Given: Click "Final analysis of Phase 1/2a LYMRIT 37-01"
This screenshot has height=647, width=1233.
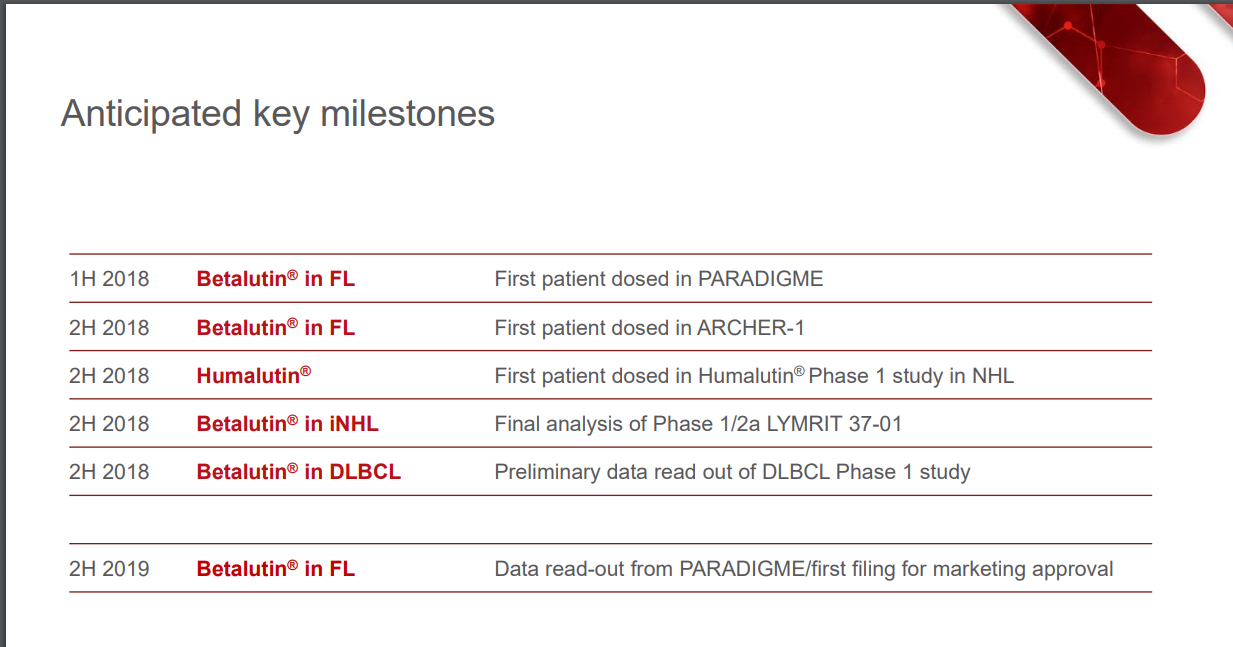Looking at the screenshot, I should [x=698, y=423].
